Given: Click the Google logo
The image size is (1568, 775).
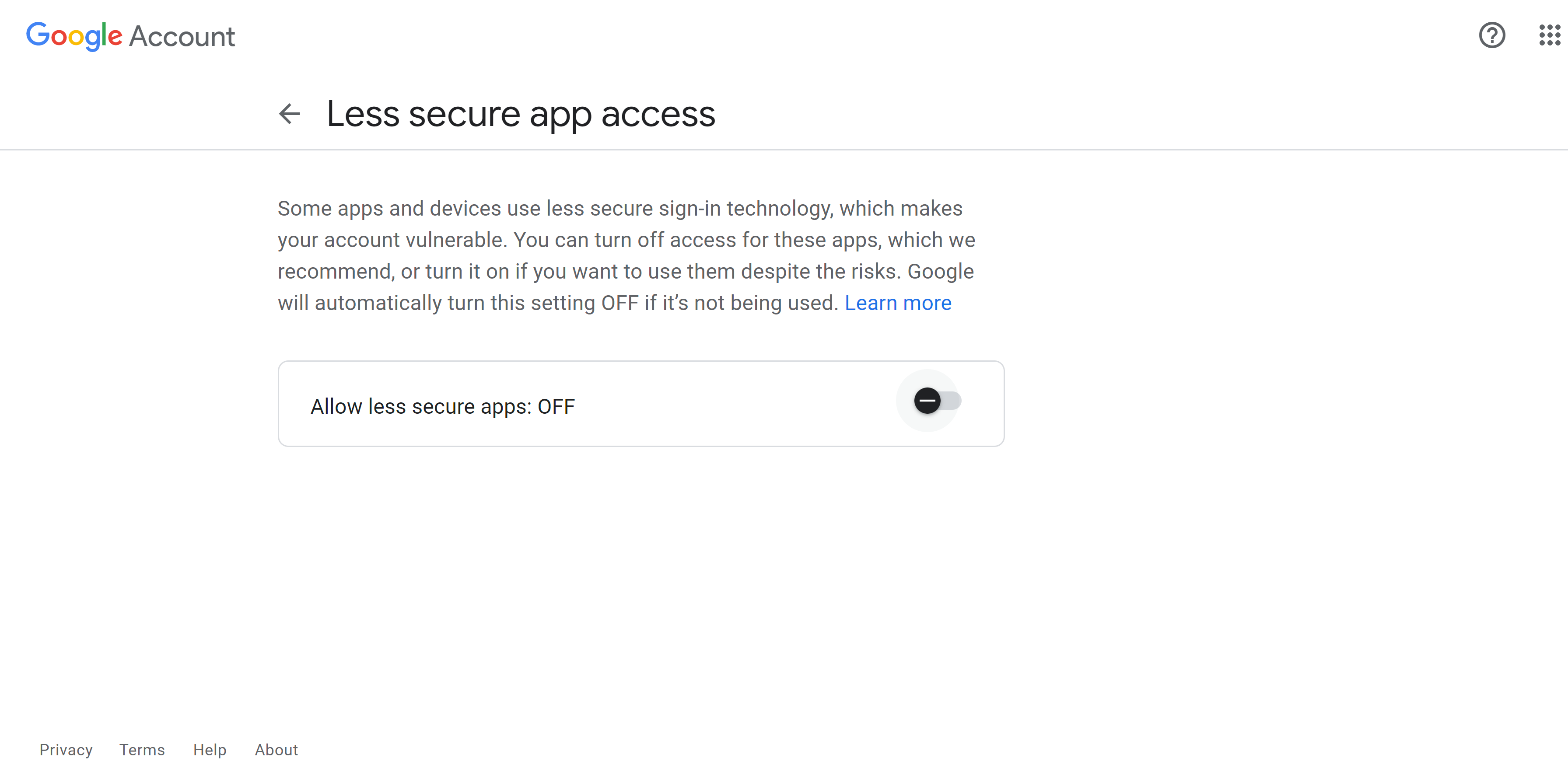Looking at the screenshot, I should (x=74, y=36).
